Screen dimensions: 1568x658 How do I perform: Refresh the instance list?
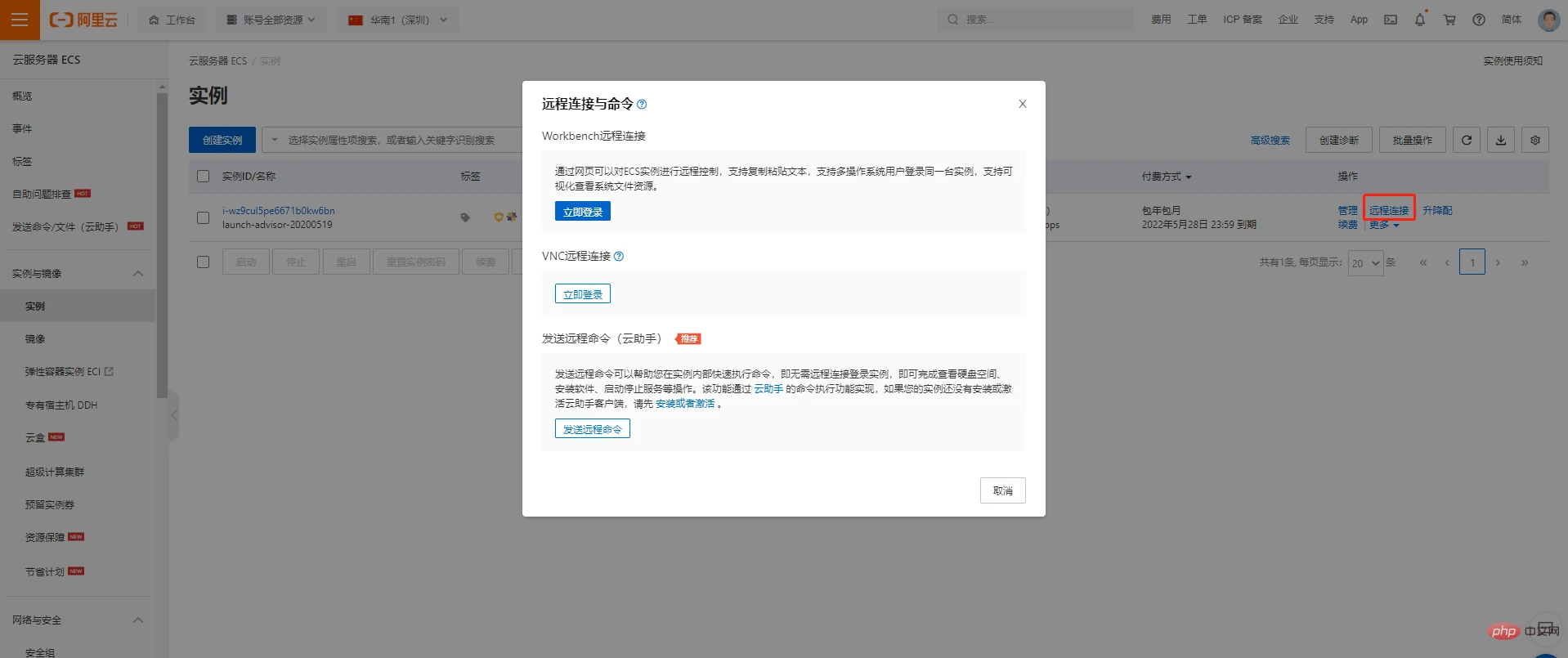pos(1467,140)
